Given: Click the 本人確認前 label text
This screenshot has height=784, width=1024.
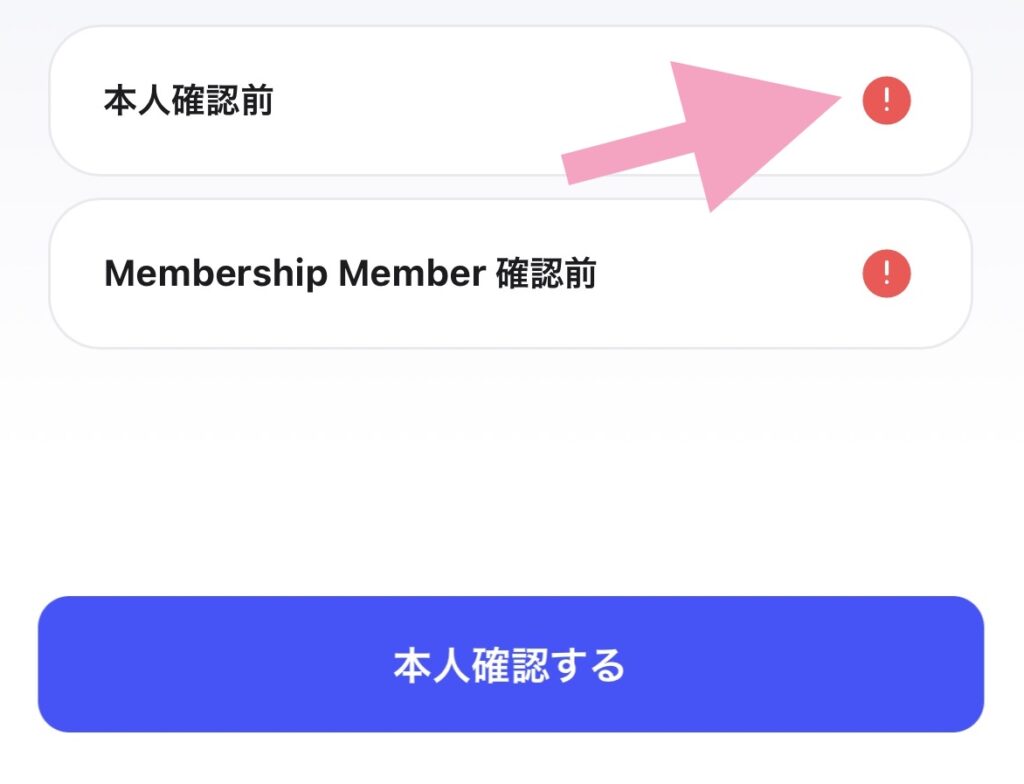Looking at the screenshot, I should pos(188,100).
